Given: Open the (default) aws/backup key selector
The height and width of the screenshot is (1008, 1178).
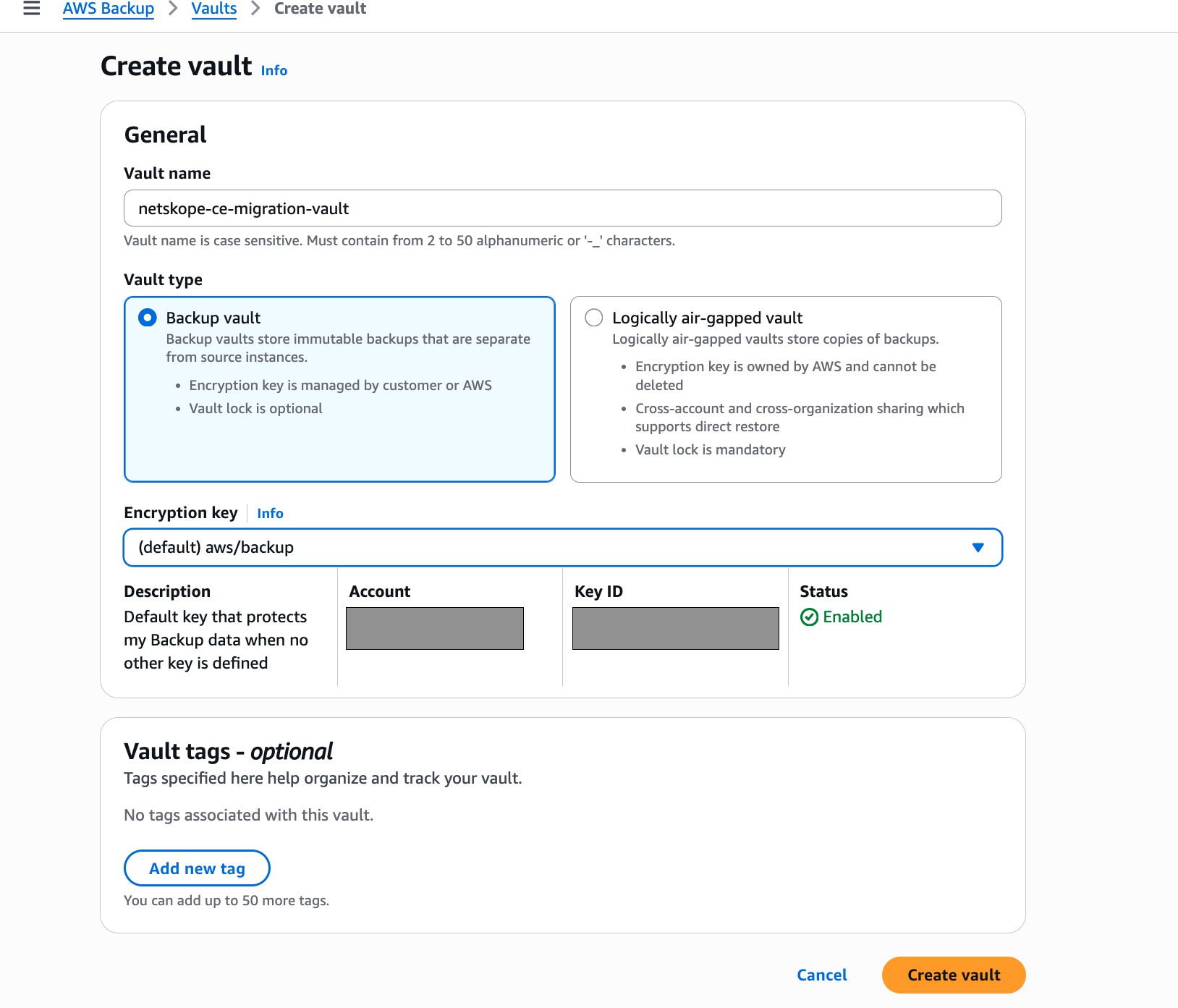Looking at the screenshot, I should point(563,548).
